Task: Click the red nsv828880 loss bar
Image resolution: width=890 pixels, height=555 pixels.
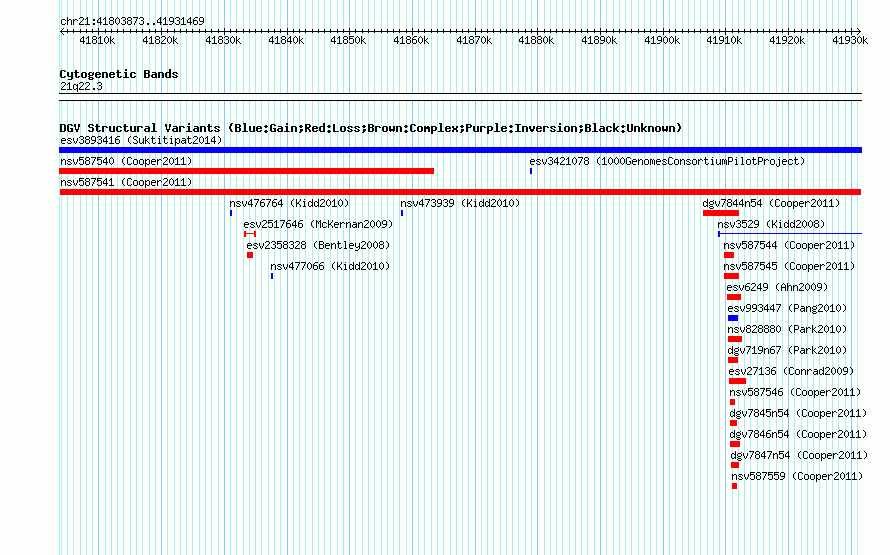Action: 735,339
